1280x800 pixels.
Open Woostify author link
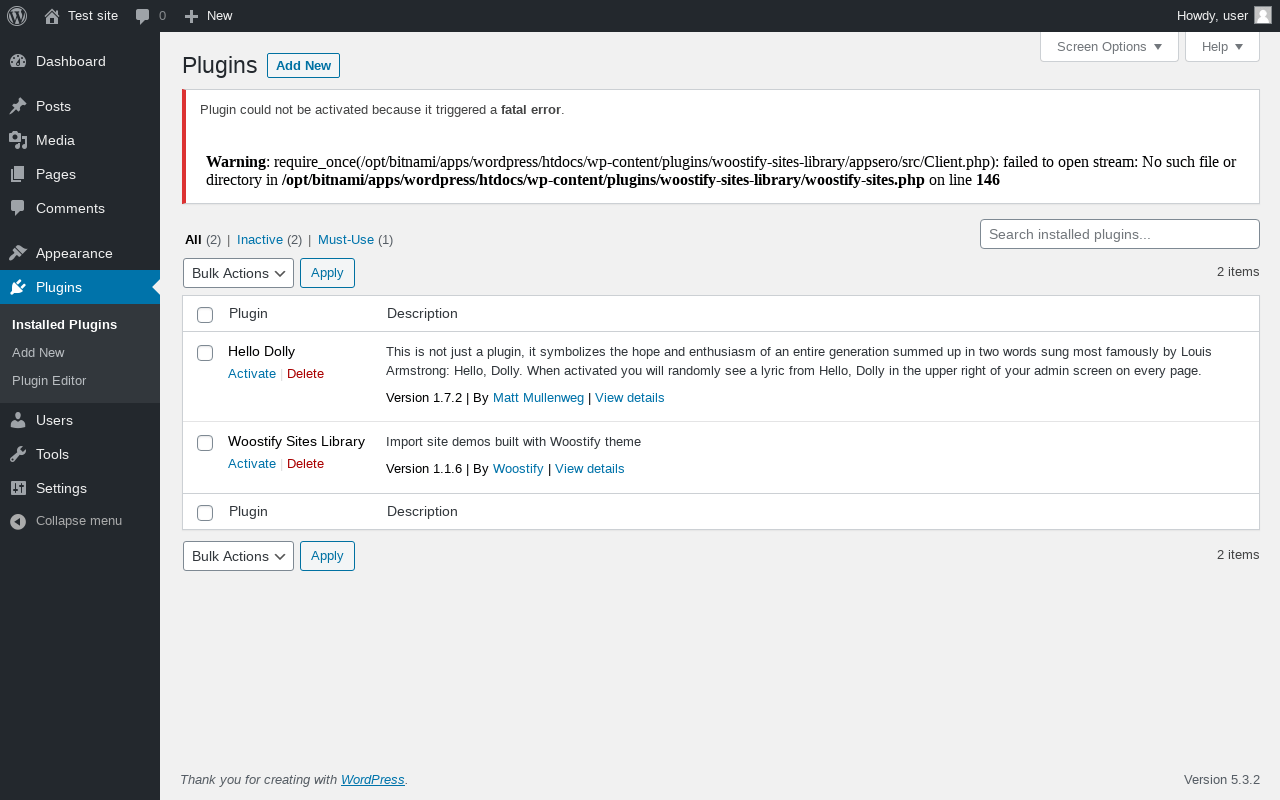[x=518, y=468]
